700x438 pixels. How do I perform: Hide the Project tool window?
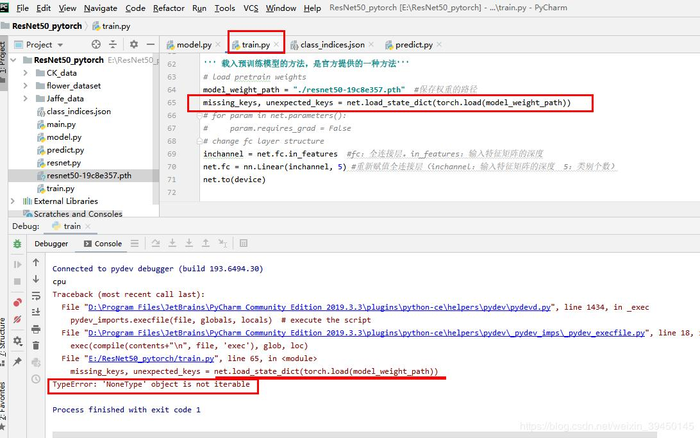tap(150, 44)
